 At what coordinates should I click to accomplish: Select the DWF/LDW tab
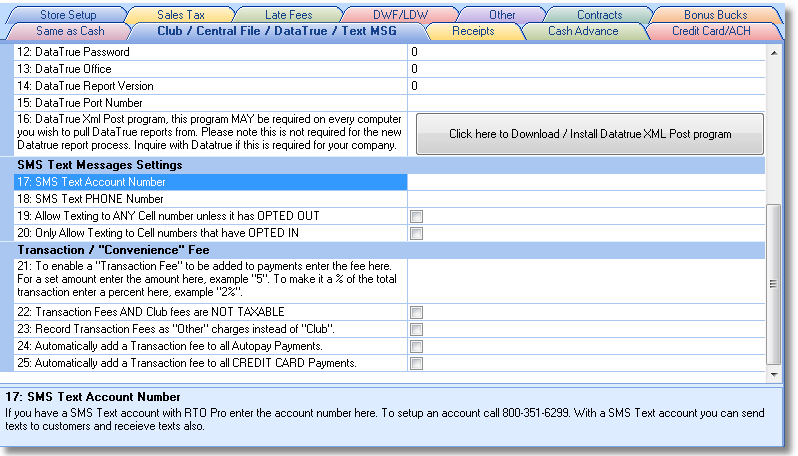[396, 15]
